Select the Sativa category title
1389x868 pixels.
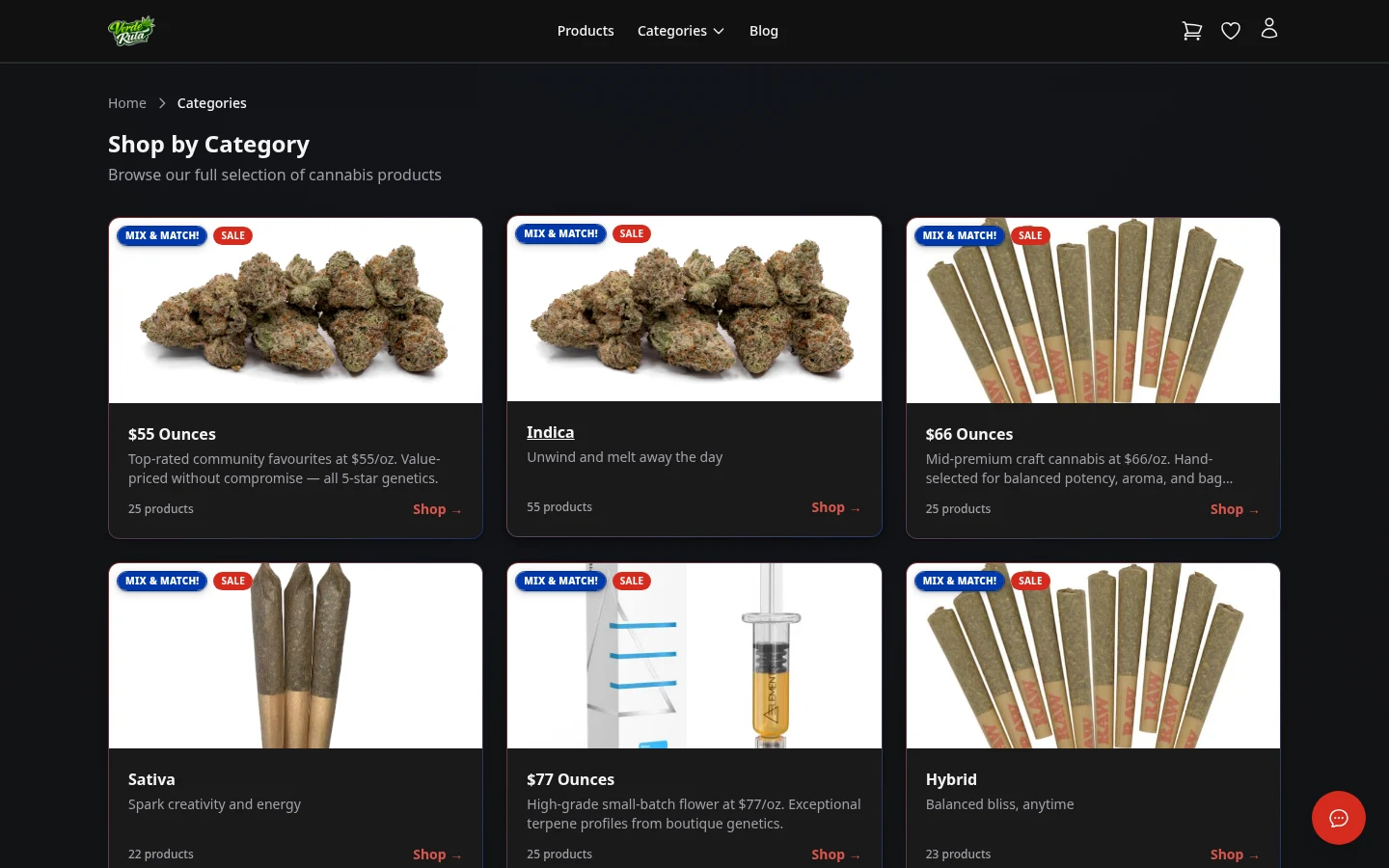tap(151, 779)
